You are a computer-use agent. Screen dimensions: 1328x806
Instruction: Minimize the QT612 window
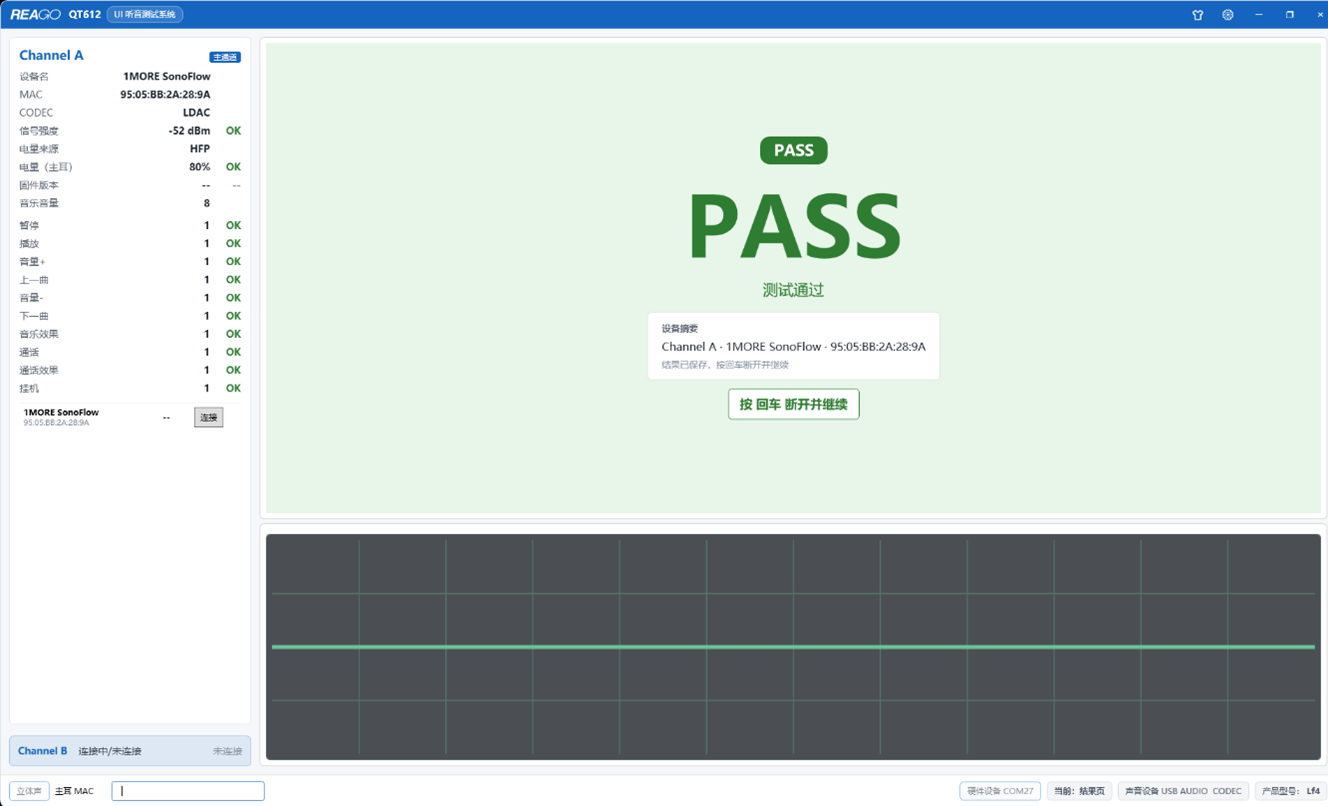pos(1259,15)
